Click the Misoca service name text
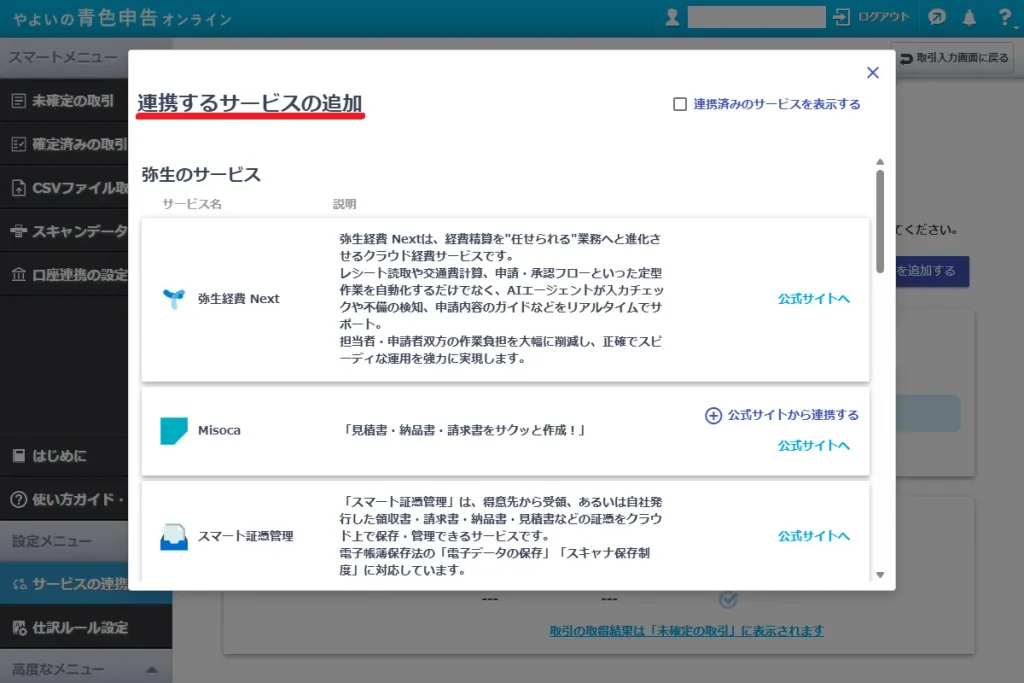1024x683 pixels. [219, 431]
